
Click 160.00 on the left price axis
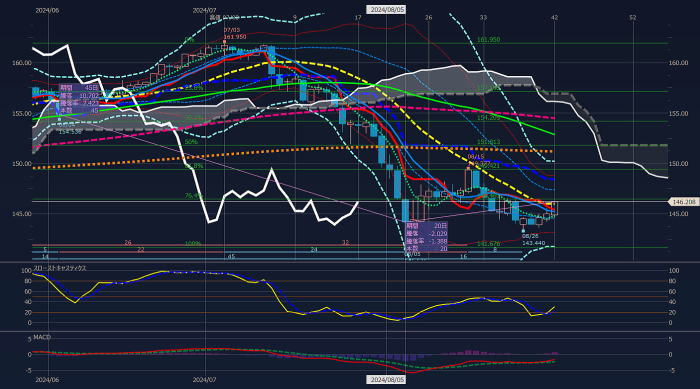pos(22,63)
